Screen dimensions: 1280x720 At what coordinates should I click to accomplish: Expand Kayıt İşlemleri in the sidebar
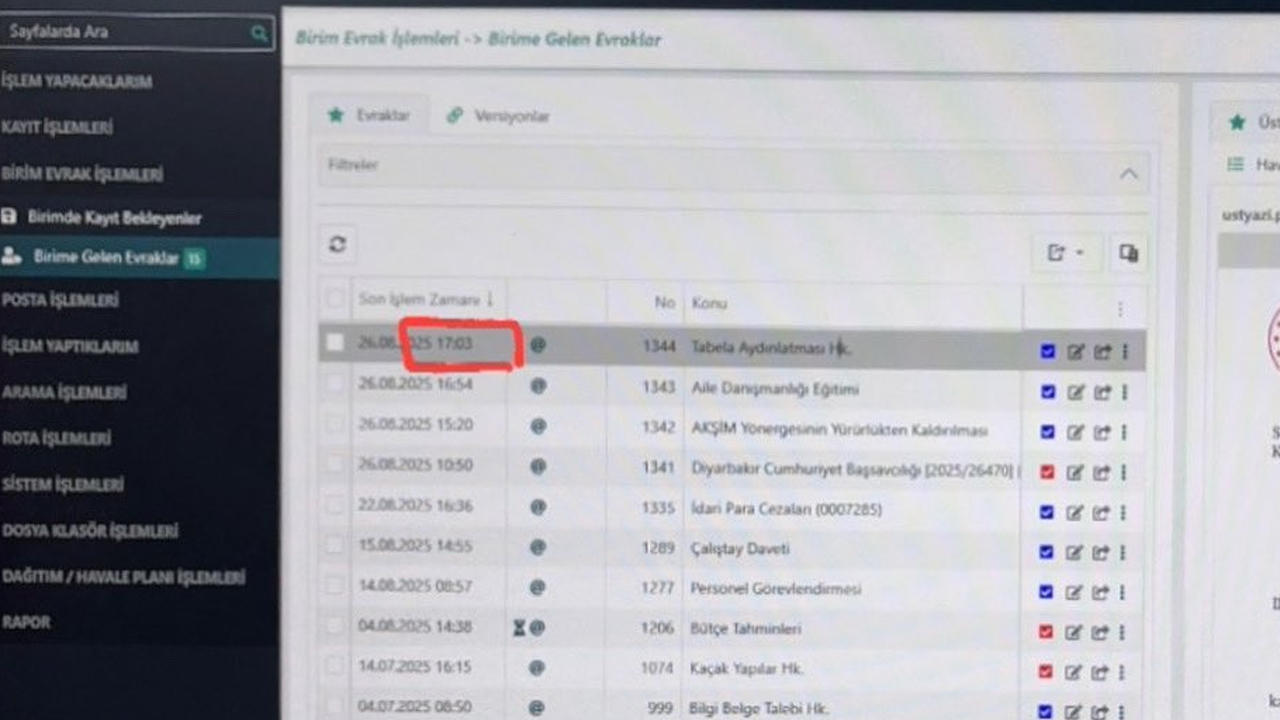tap(57, 127)
